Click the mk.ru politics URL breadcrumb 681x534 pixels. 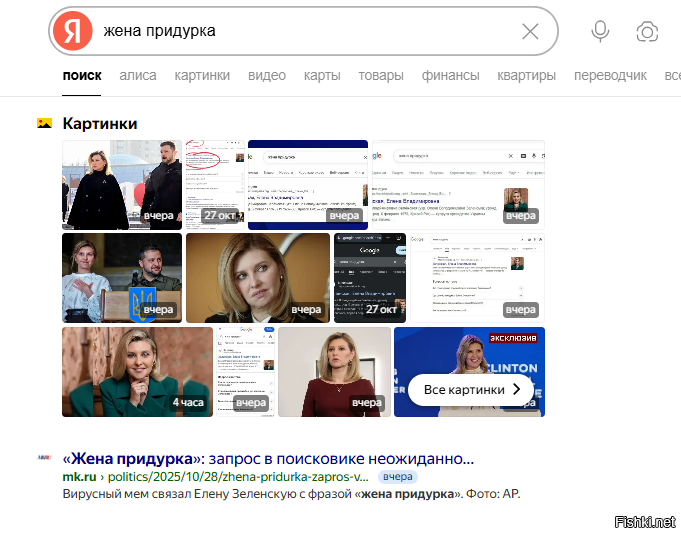click(x=230, y=477)
